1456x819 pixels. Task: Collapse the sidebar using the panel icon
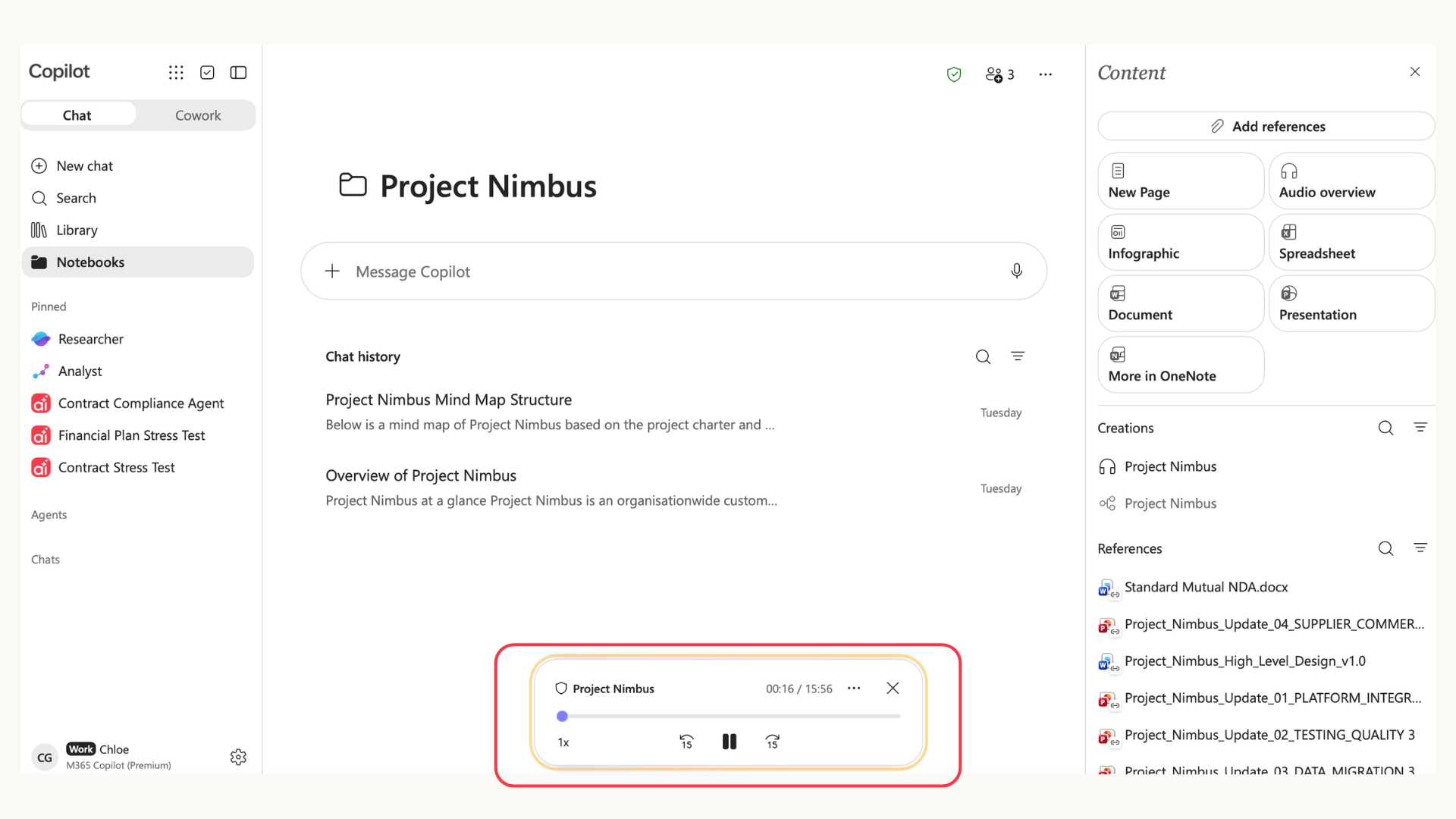(x=238, y=72)
